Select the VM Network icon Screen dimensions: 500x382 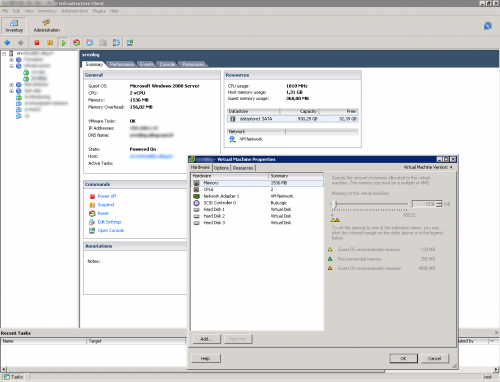point(232,139)
